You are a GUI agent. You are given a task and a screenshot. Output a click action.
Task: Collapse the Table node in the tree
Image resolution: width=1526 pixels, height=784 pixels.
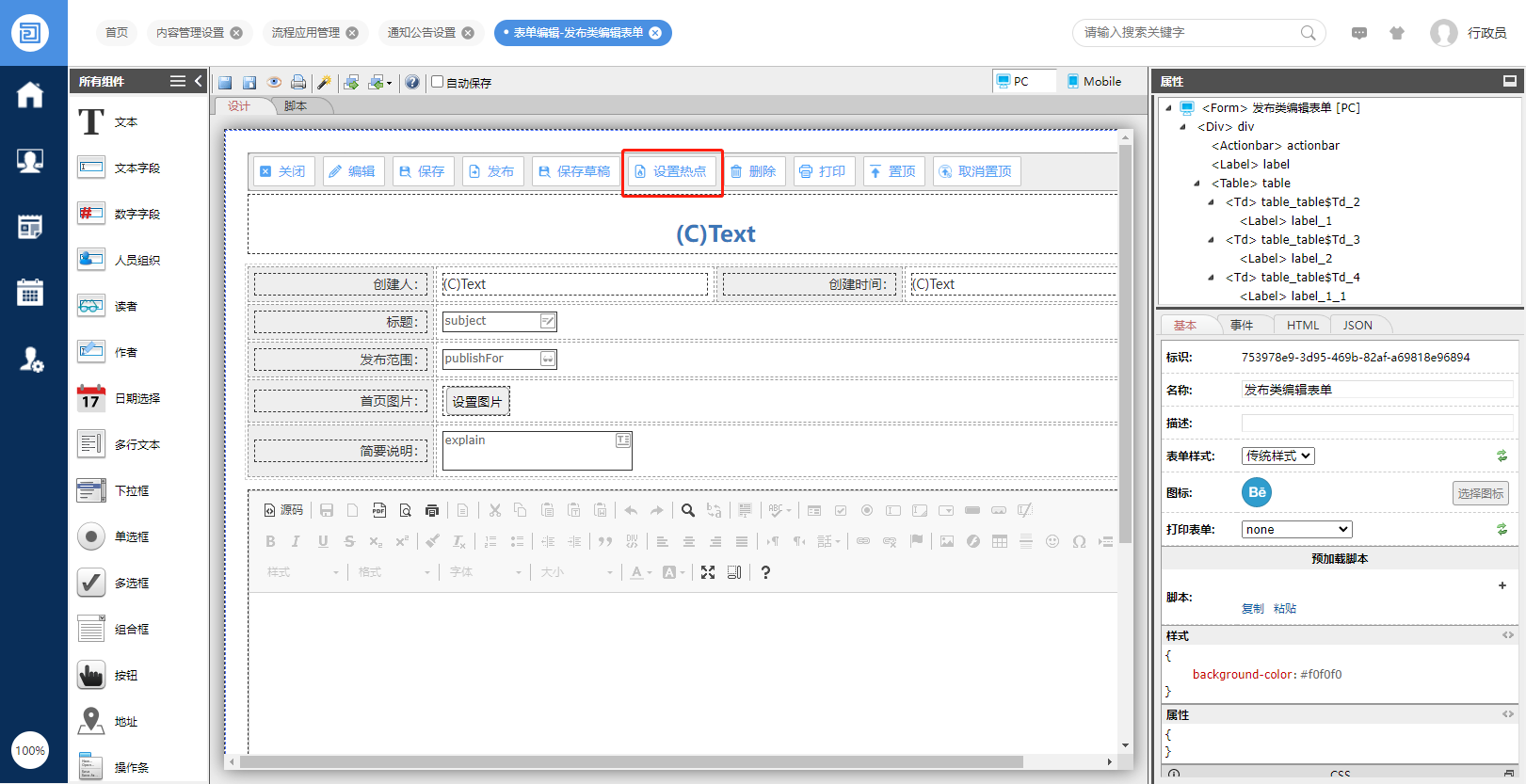coord(1197,184)
